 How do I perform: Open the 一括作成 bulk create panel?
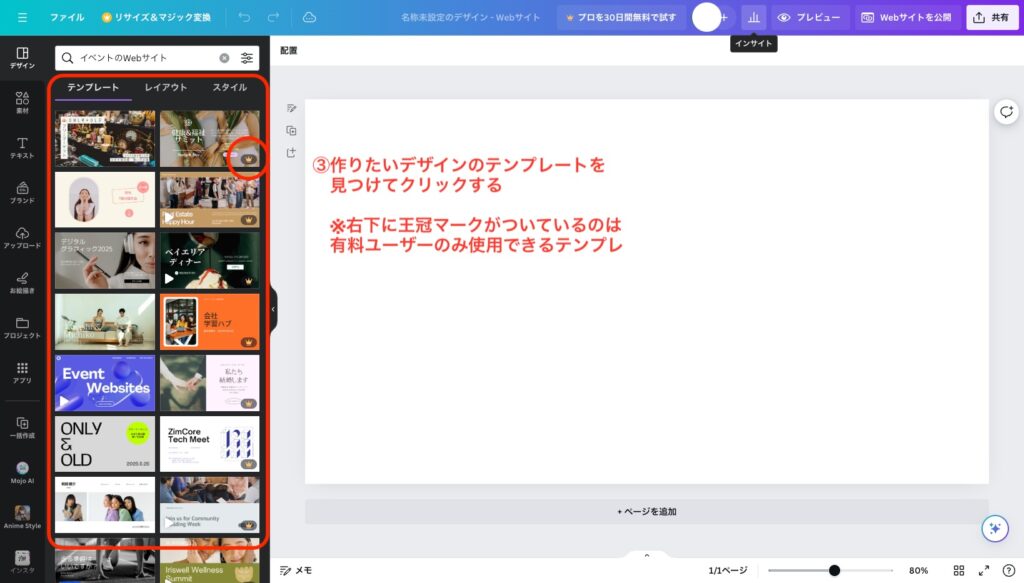pos(22,428)
